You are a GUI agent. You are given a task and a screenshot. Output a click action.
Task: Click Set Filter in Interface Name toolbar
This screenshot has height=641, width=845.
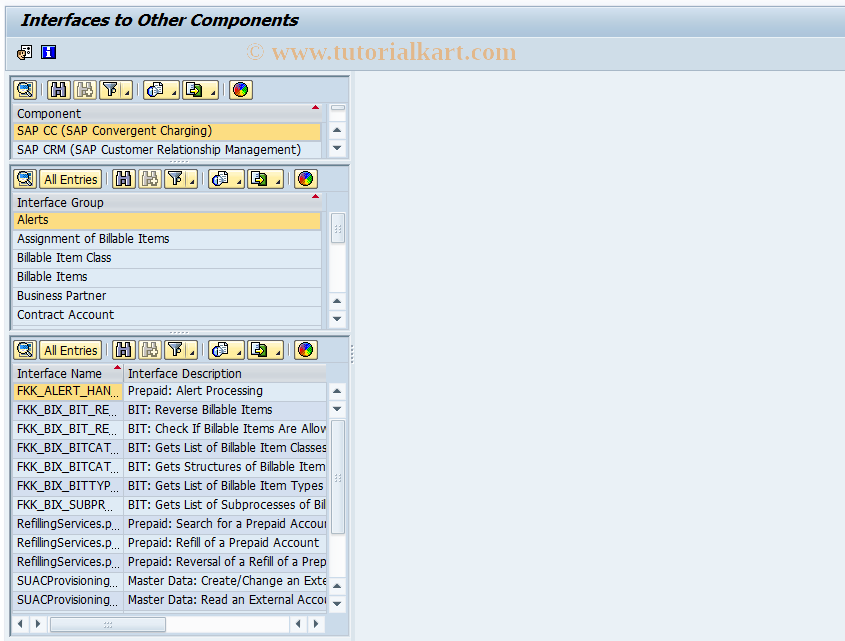point(175,350)
